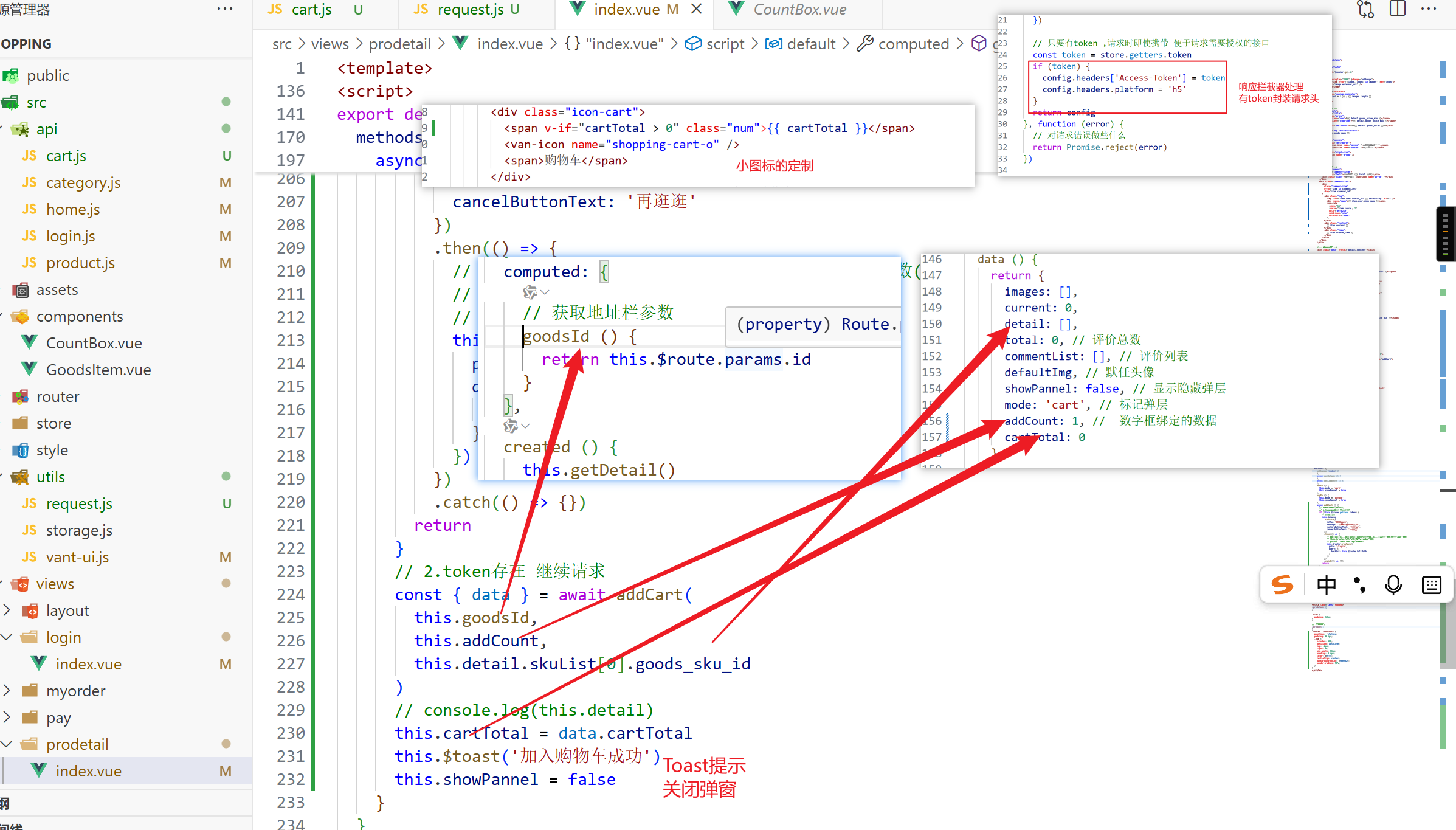Screen dimensions: 1456x830
Task: Click the microphone voice input icon
Action: point(1393,585)
